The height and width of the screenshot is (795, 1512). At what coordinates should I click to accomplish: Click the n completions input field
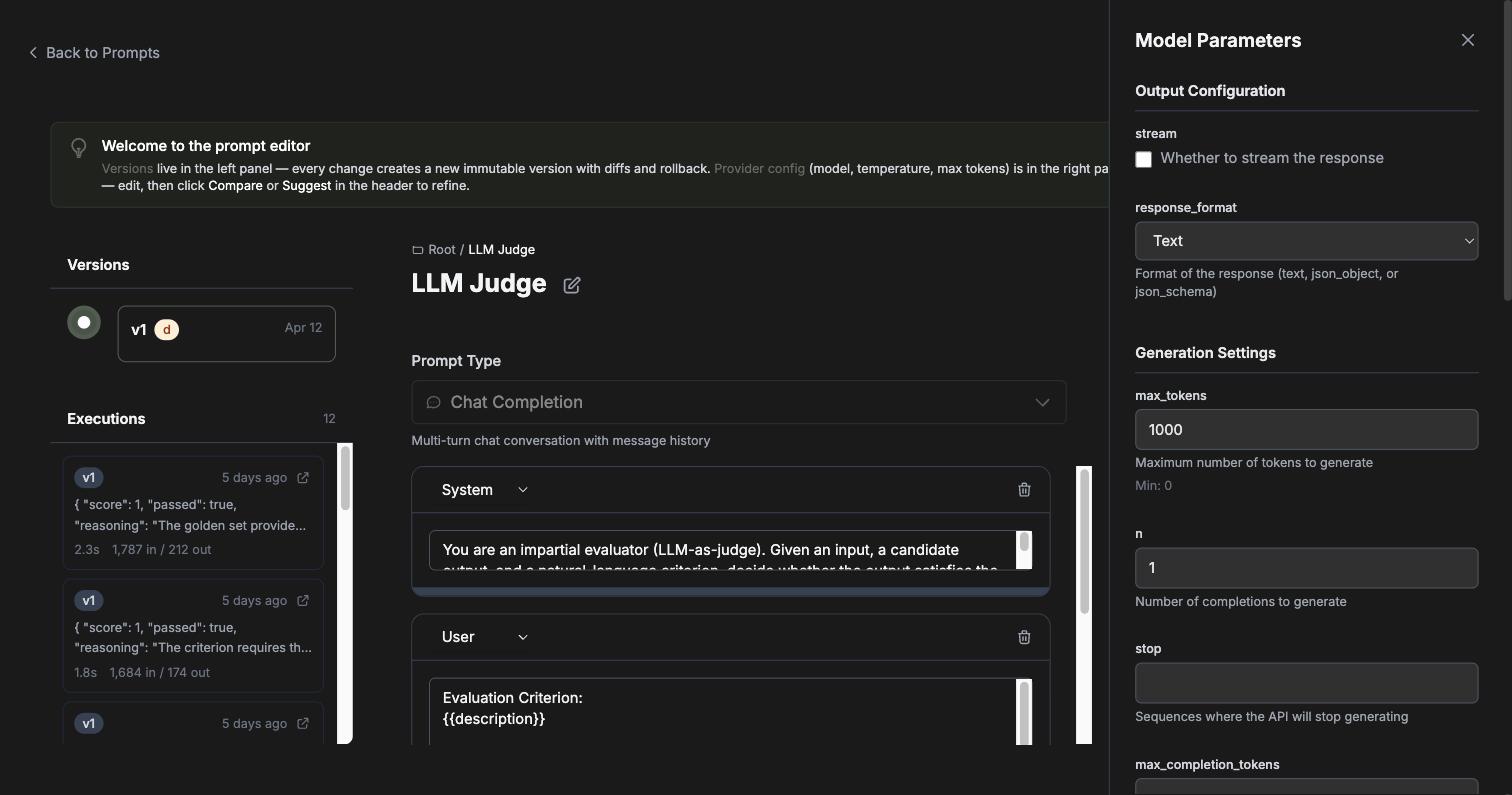(x=1306, y=567)
